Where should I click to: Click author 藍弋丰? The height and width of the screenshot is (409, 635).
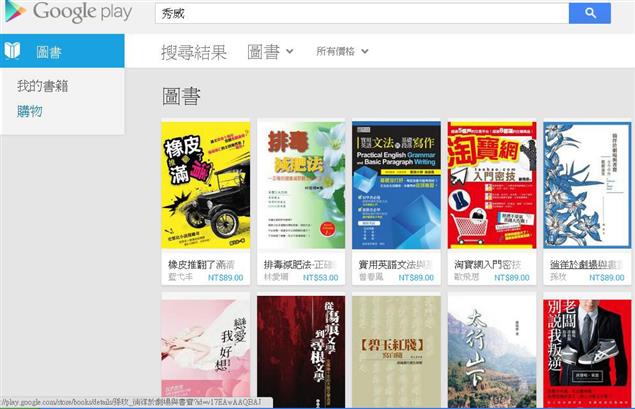181,277
